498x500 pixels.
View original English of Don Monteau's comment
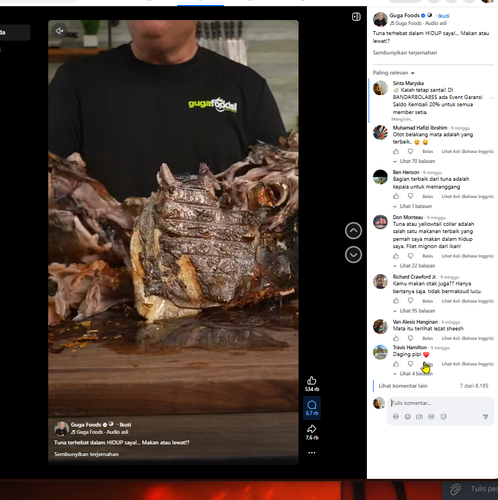(468, 256)
